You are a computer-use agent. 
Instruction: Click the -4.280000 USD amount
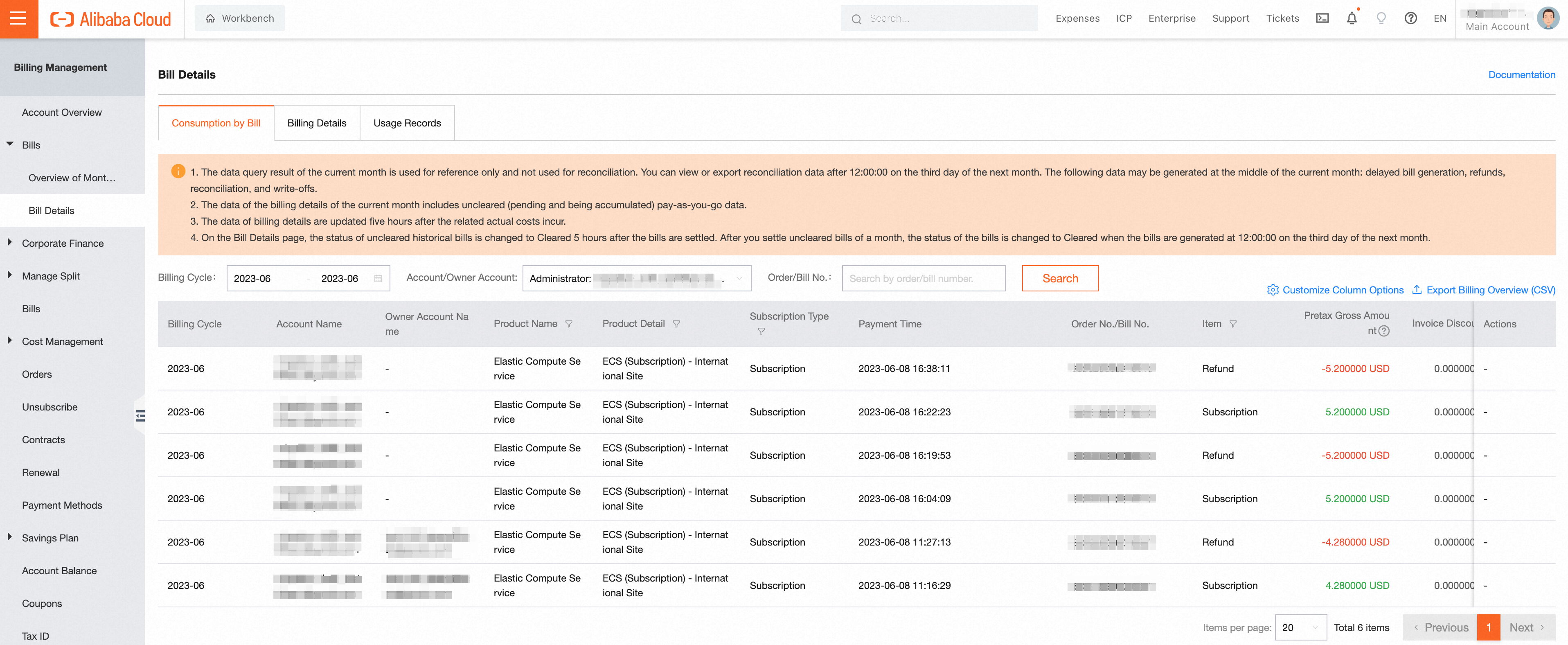(x=1355, y=542)
